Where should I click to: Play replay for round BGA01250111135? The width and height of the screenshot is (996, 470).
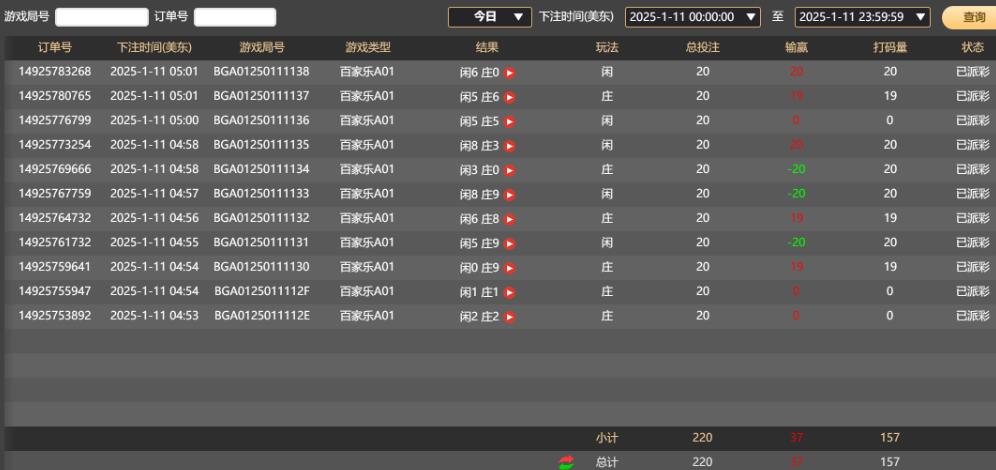(x=509, y=146)
